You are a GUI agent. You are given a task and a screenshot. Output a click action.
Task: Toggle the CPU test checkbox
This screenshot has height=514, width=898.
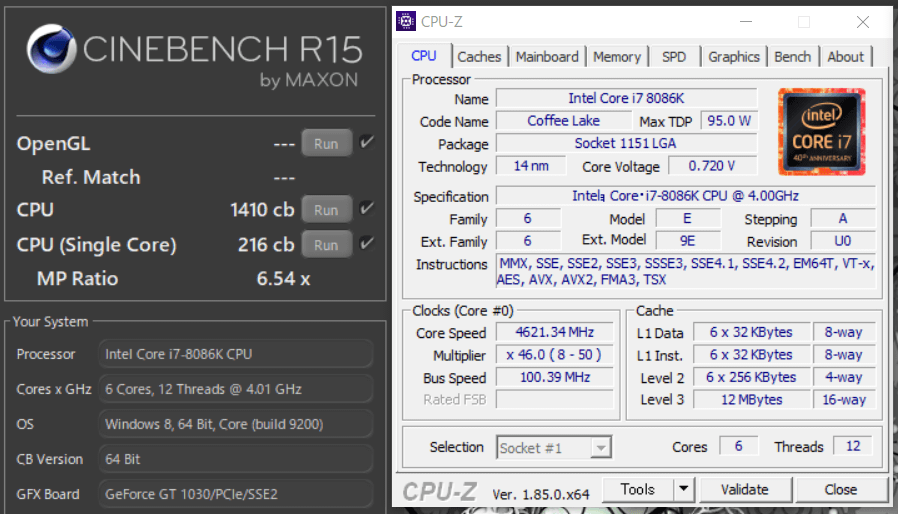click(x=367, y=209)
